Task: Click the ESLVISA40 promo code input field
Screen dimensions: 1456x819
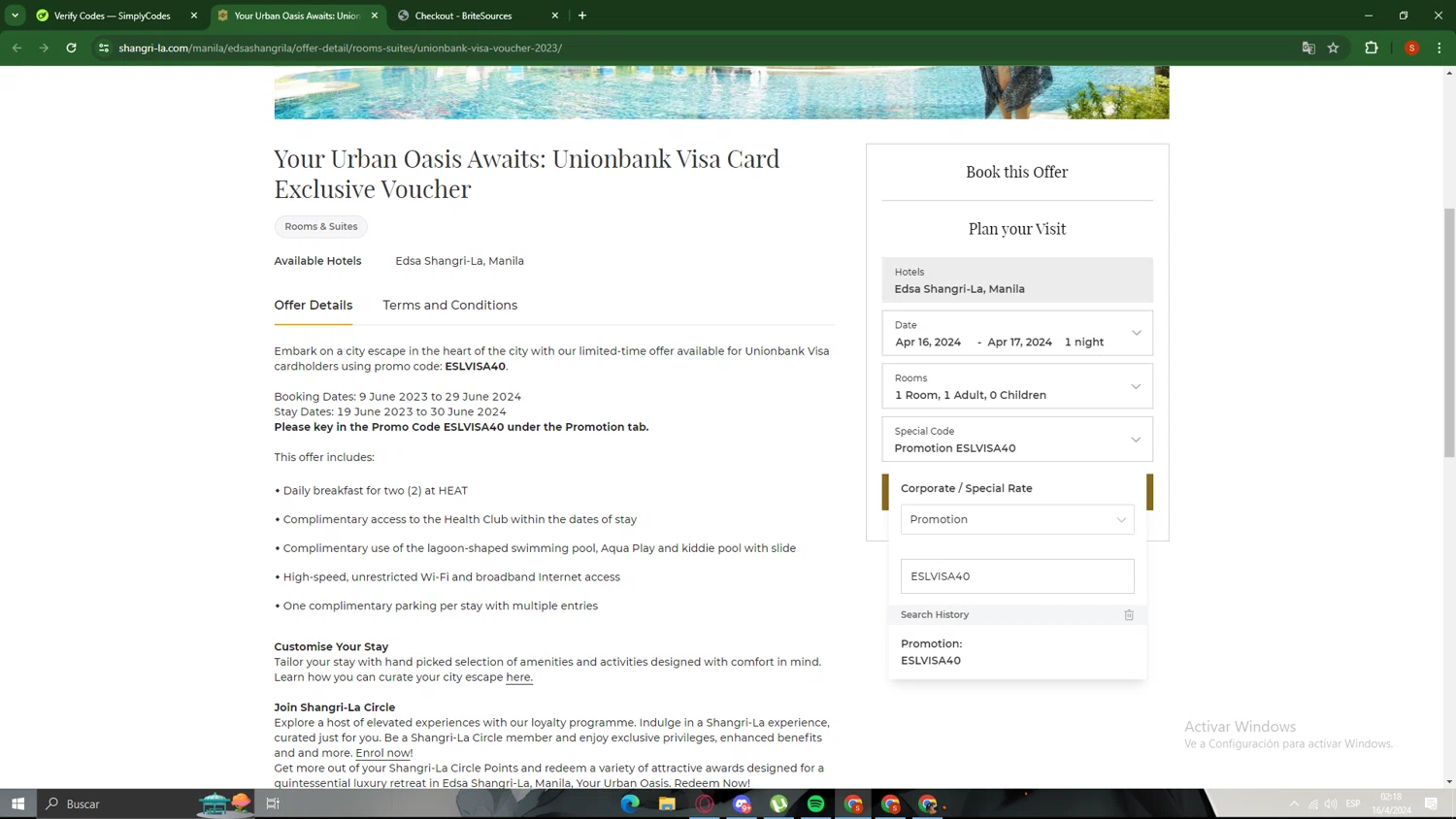Action: point(1017,576)
